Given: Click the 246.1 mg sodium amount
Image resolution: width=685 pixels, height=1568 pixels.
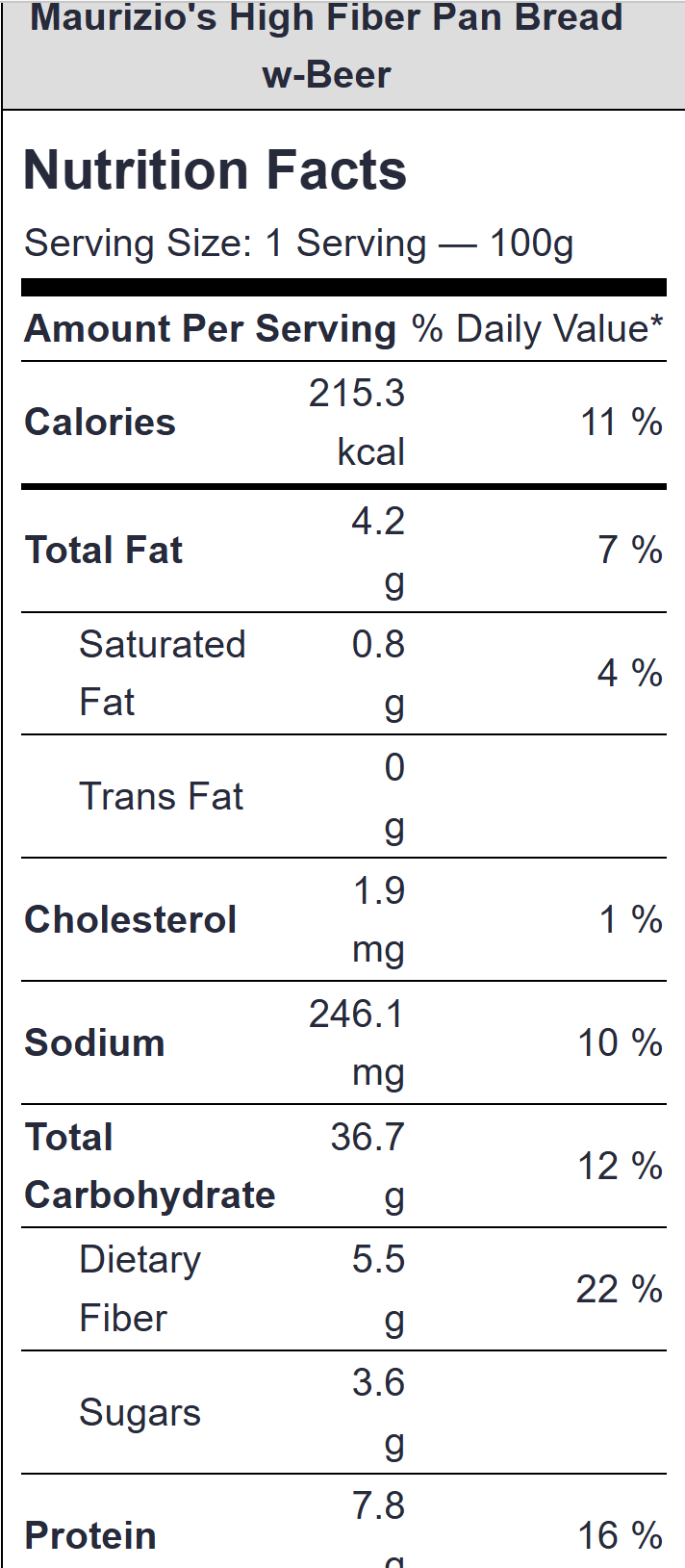Looking at the screenshot, I should tap(357, 1042).
